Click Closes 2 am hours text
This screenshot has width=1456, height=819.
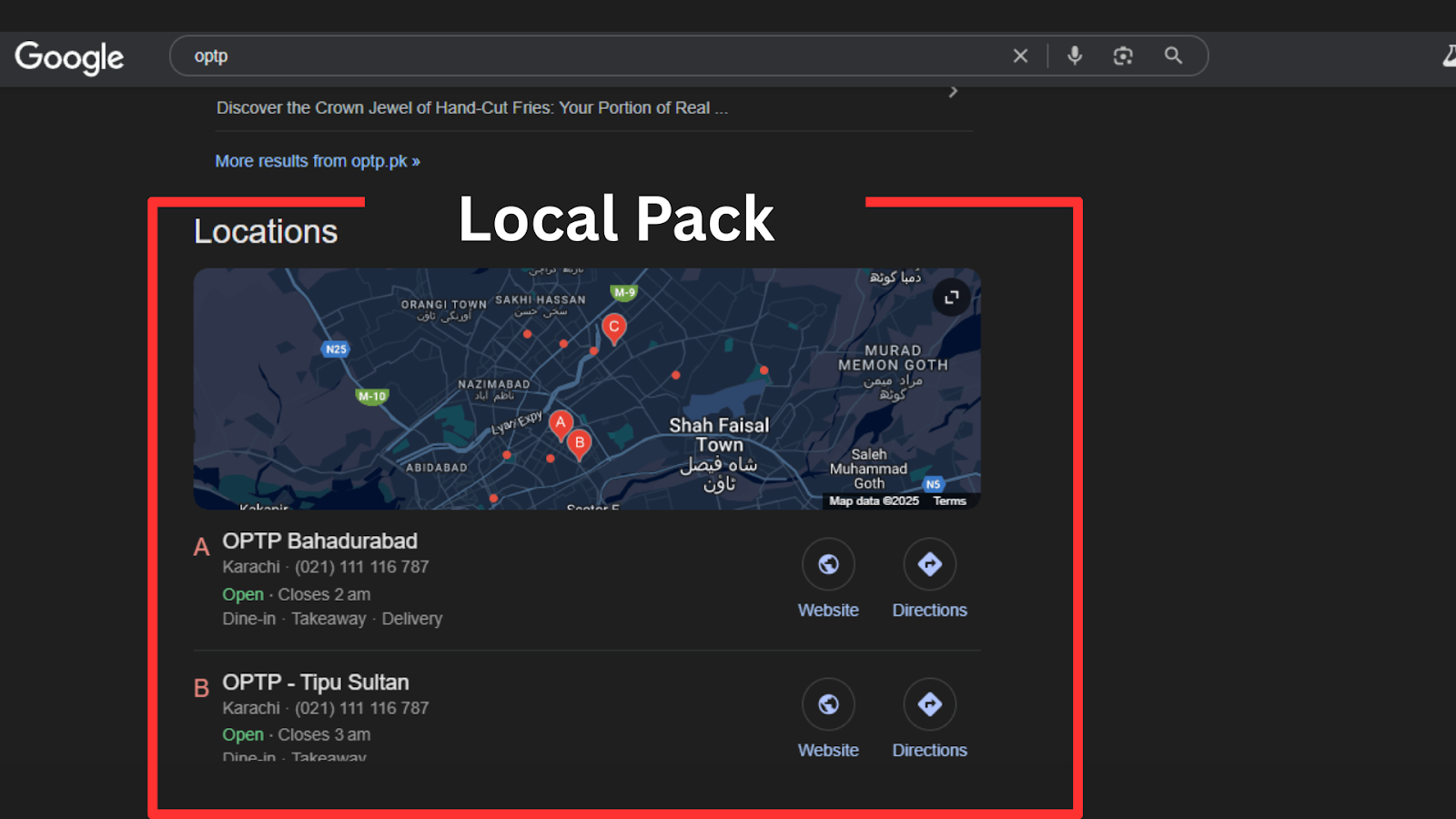[x=324, y=594]
